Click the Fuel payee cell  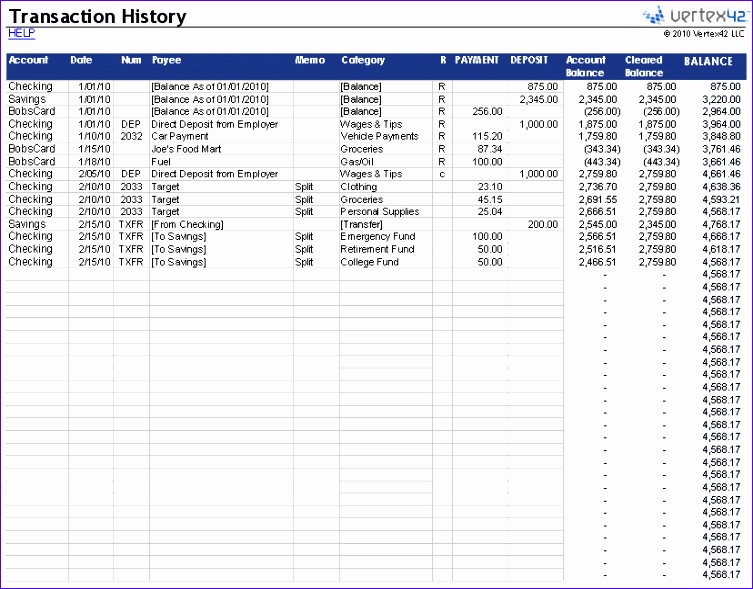click(162, 161)
